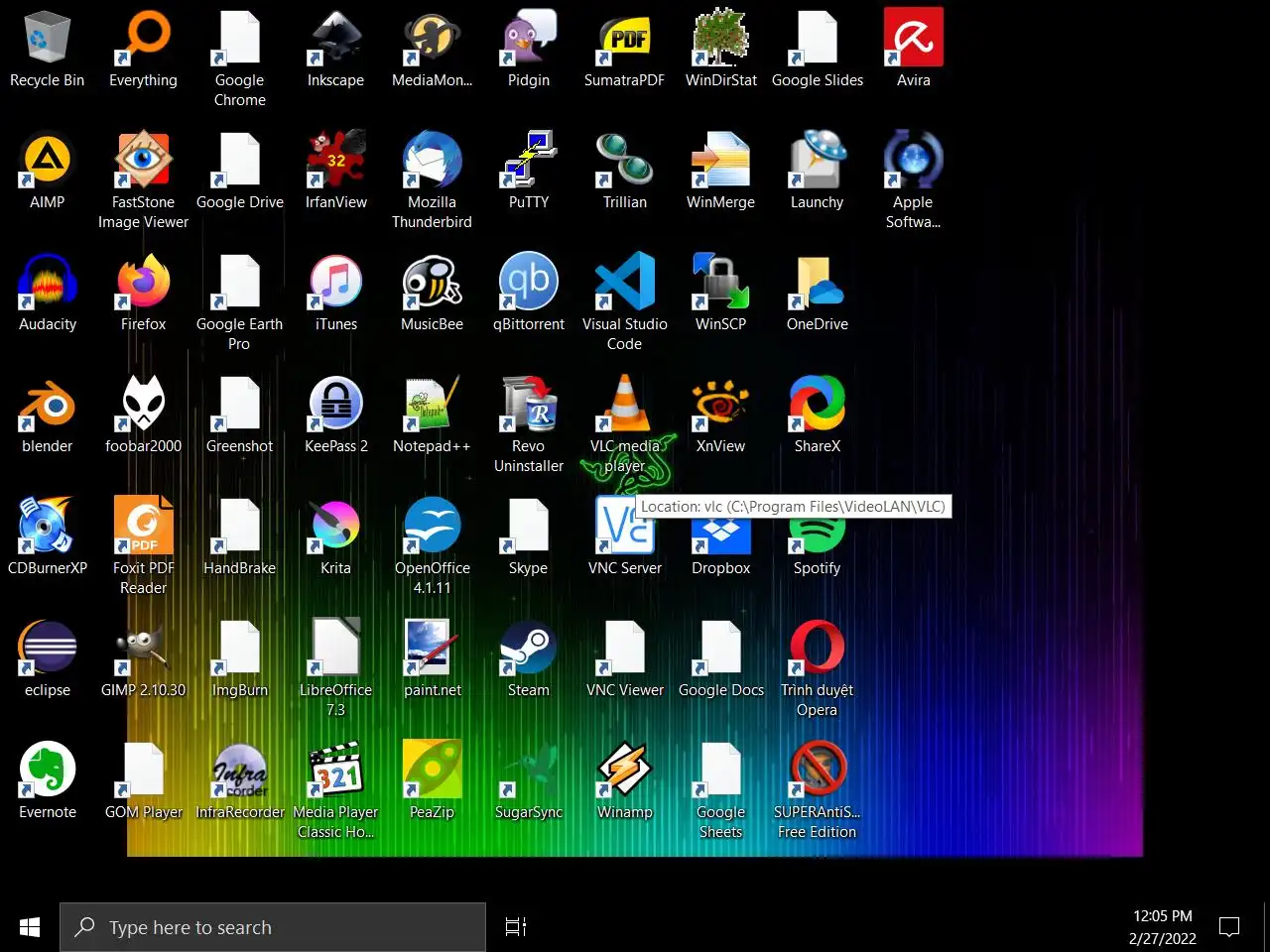Select the Steam icon
Image resolution: width=1270 pixels, height=952 pixels.
pos(528,648)
